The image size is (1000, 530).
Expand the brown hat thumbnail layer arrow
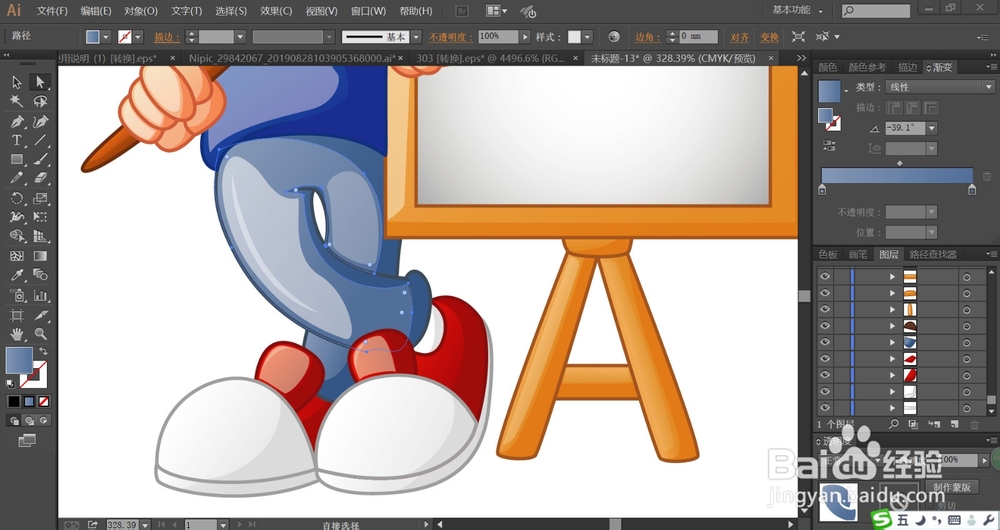[x=892, y=326]
